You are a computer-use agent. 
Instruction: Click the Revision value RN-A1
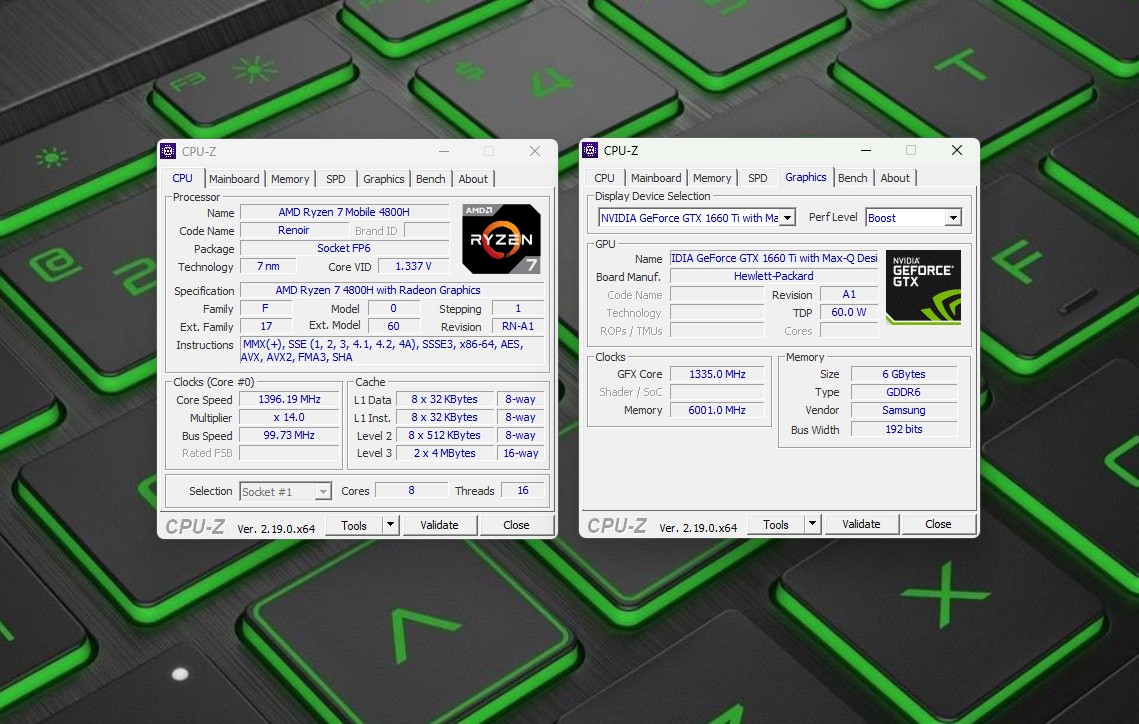[x=518, y=326]
